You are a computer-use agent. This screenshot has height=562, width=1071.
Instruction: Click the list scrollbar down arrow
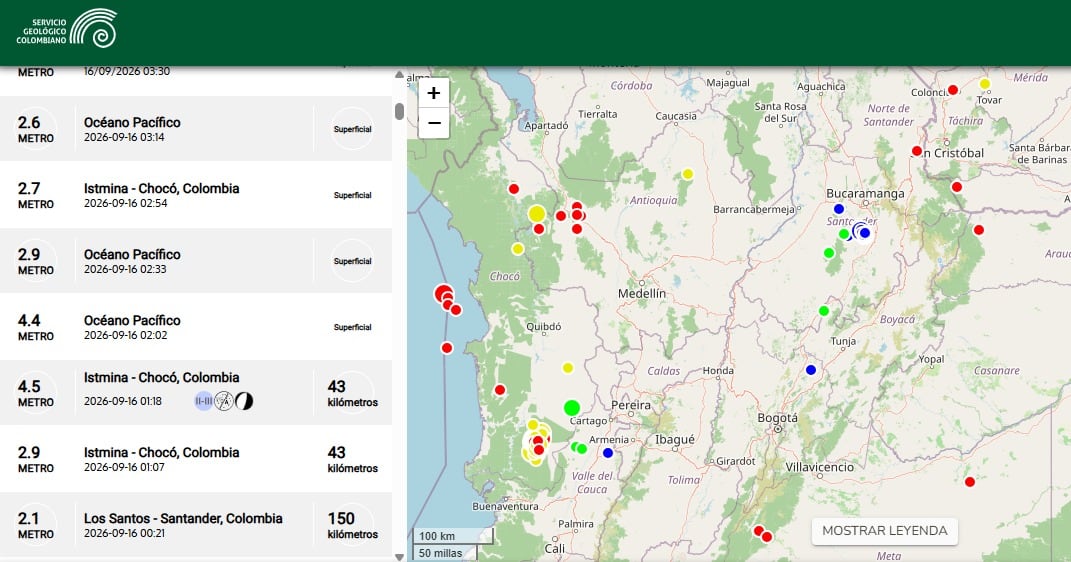click(400, 557)
